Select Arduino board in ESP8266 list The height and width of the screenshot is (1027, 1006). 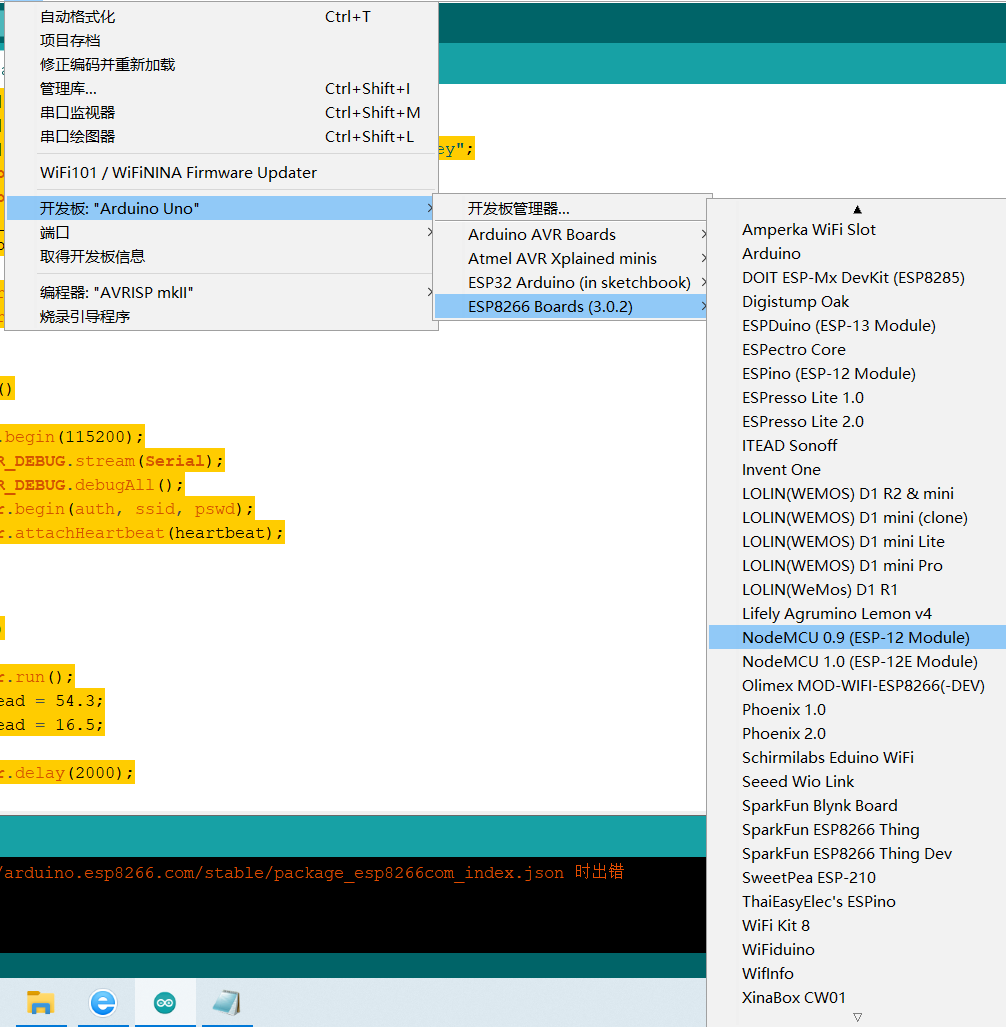tap(857, 253)
